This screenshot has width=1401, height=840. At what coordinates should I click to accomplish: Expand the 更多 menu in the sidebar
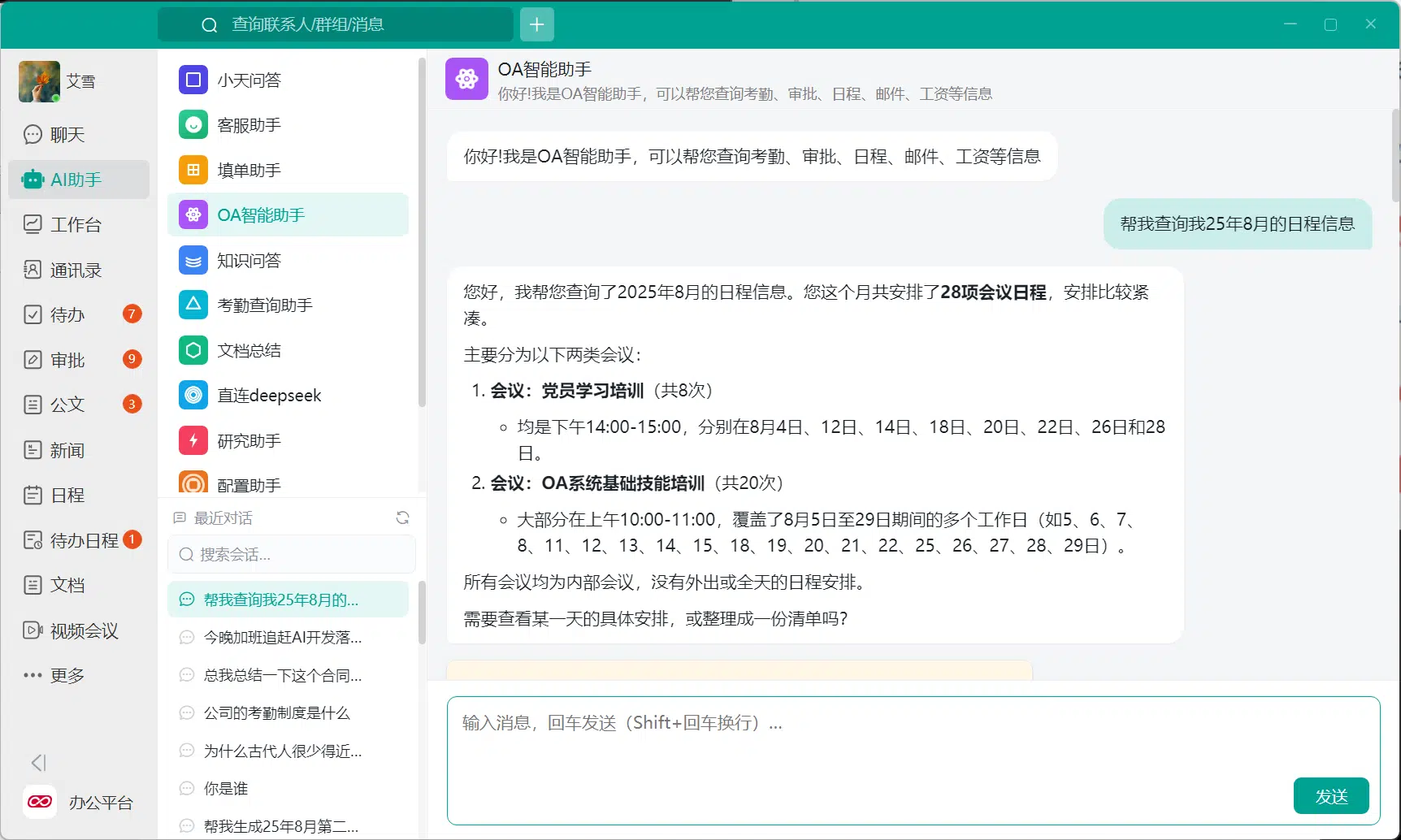tap(54, 675)
